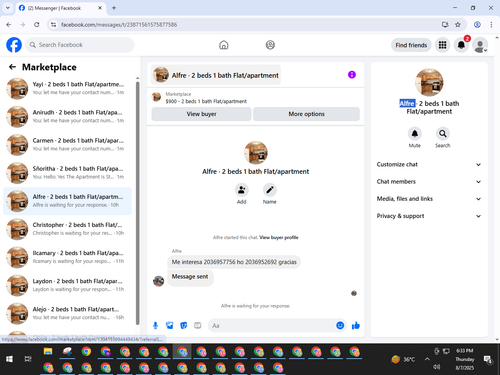The height and width of the screenshot is (375, 500).
Task: Click the Message sent bubble
Action: [x=190, y=277]
